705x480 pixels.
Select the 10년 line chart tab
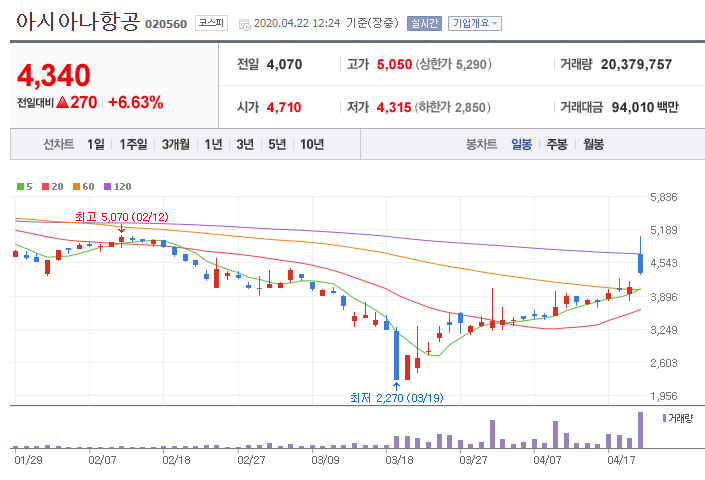coord(312,144)
